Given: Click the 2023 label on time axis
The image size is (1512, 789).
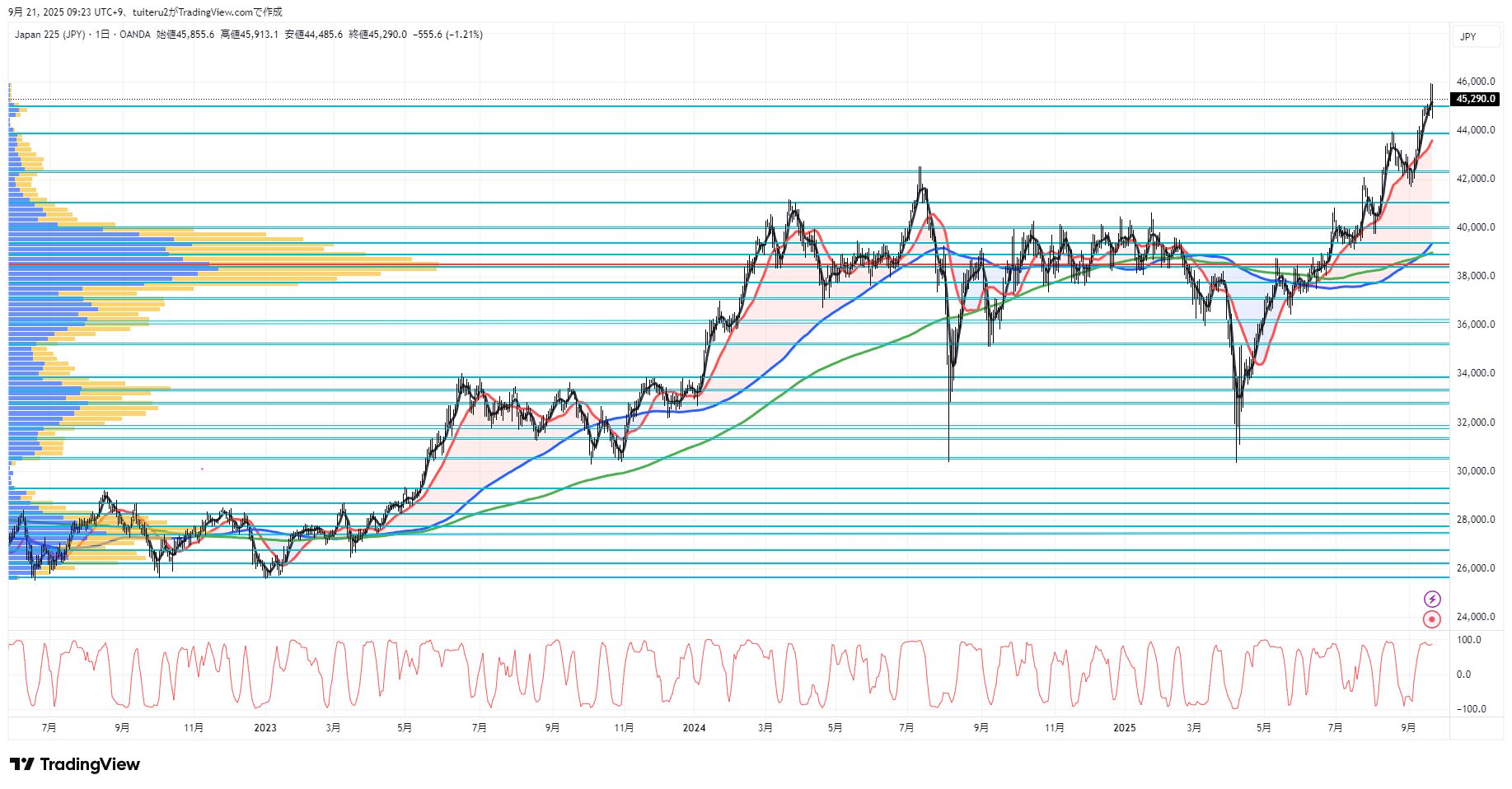Looking at the screenshot, I should click(265, 727).
